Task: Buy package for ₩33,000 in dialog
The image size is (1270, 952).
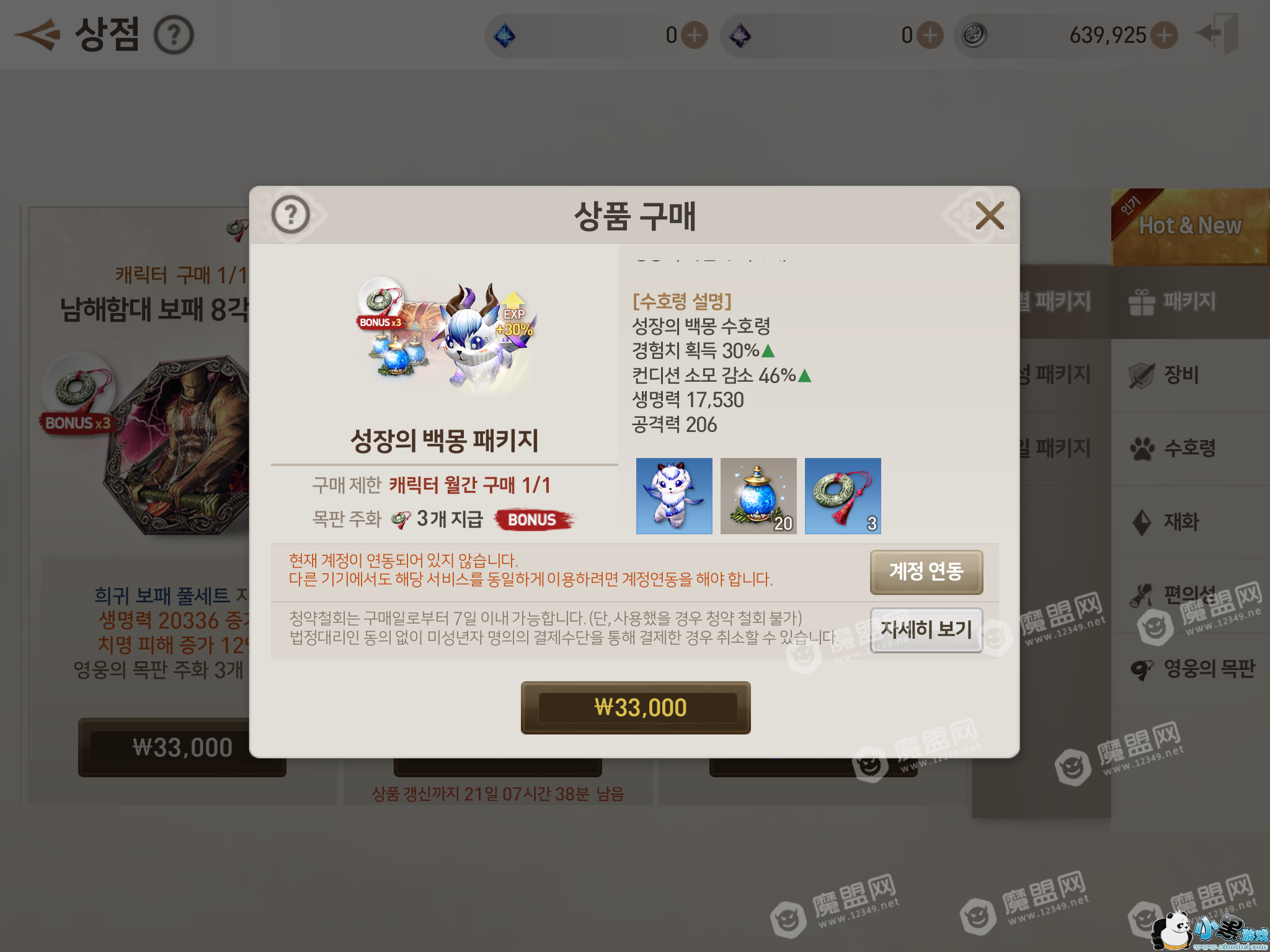Action: tap(636, 708)
